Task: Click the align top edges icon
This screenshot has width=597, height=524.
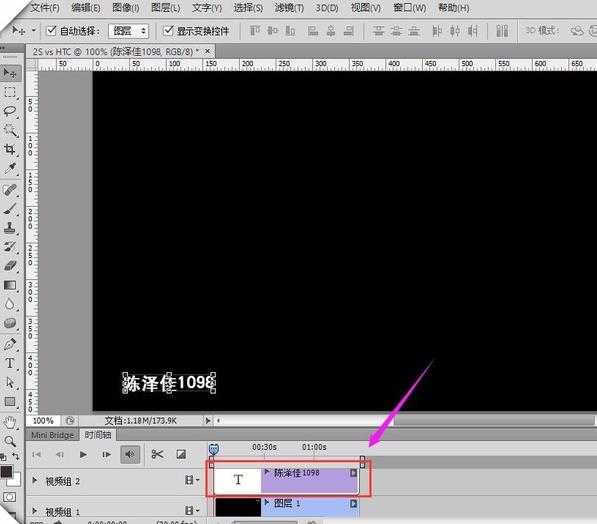Action: coord(255,30)
